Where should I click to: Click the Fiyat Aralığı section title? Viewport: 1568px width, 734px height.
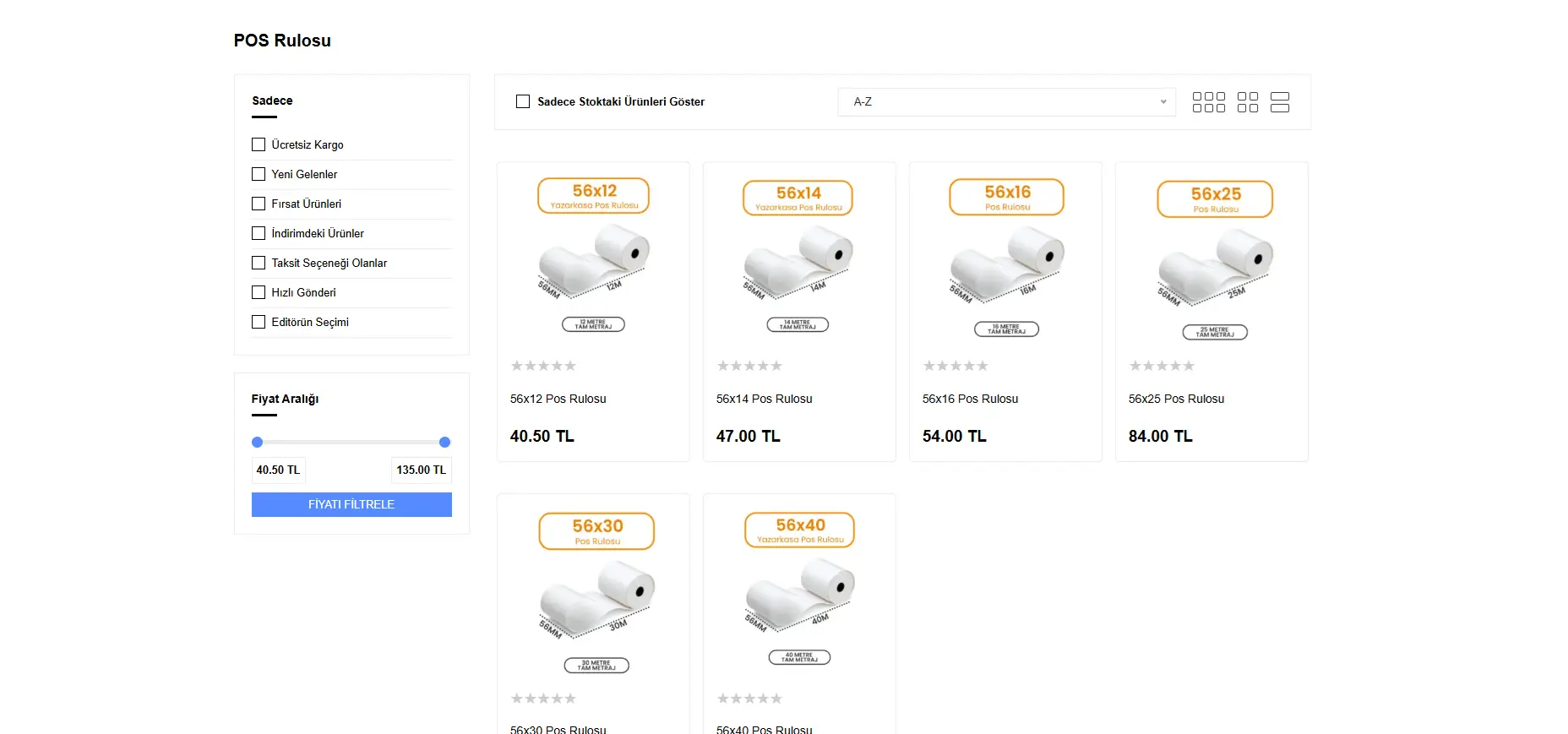pyautogui.click(x=285, y=399)
